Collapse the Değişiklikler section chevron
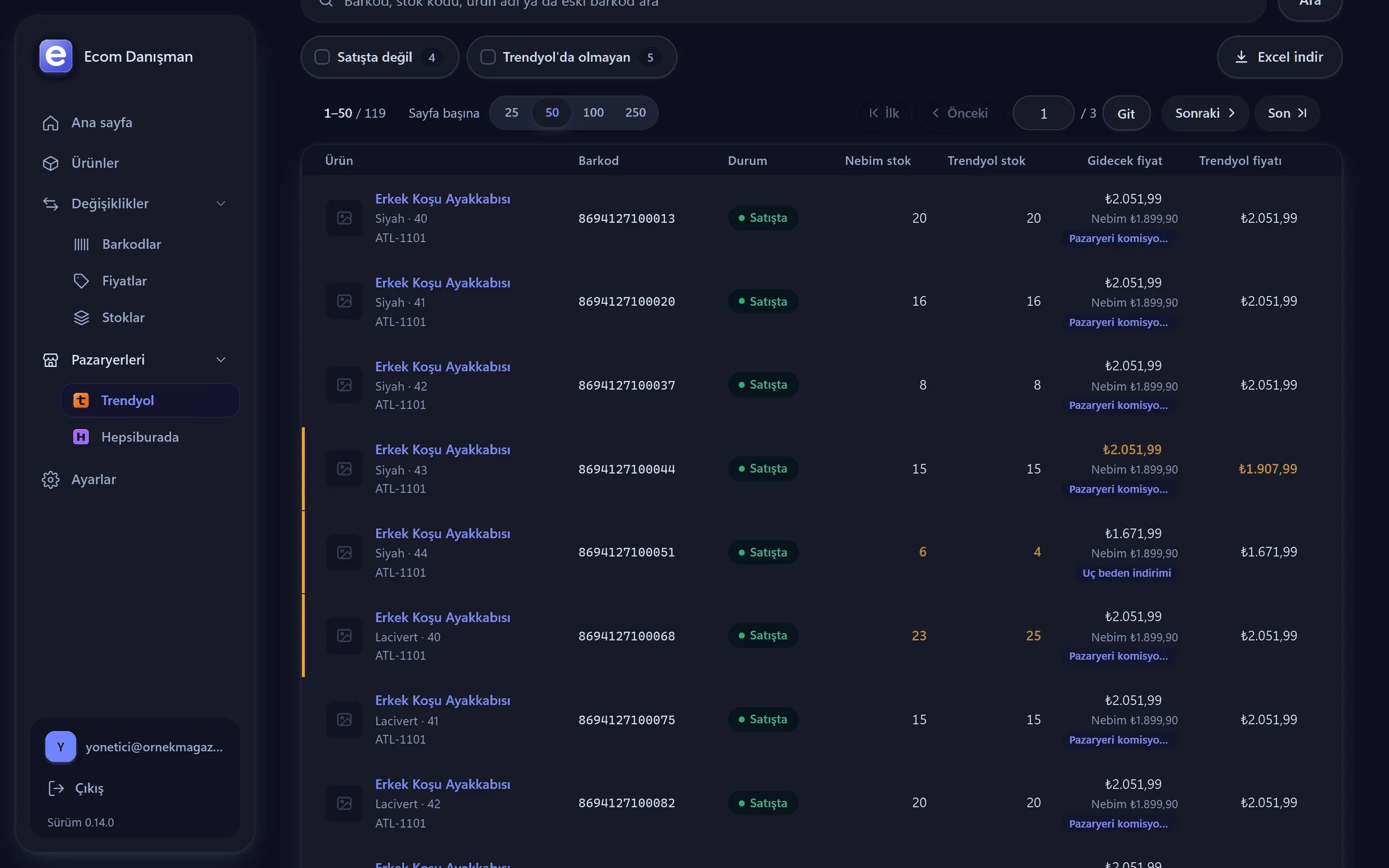The image size is (1389, 868). click(221, 204)
